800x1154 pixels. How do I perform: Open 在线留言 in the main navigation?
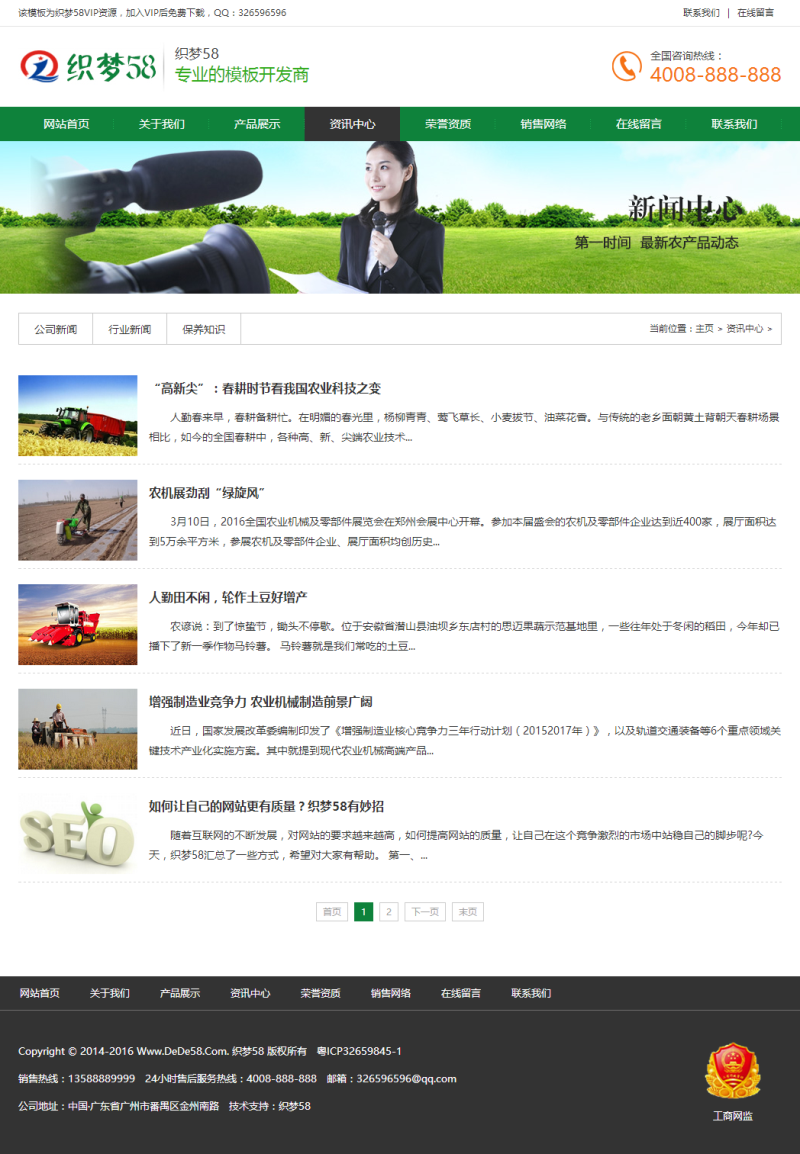tap(638, 124)
